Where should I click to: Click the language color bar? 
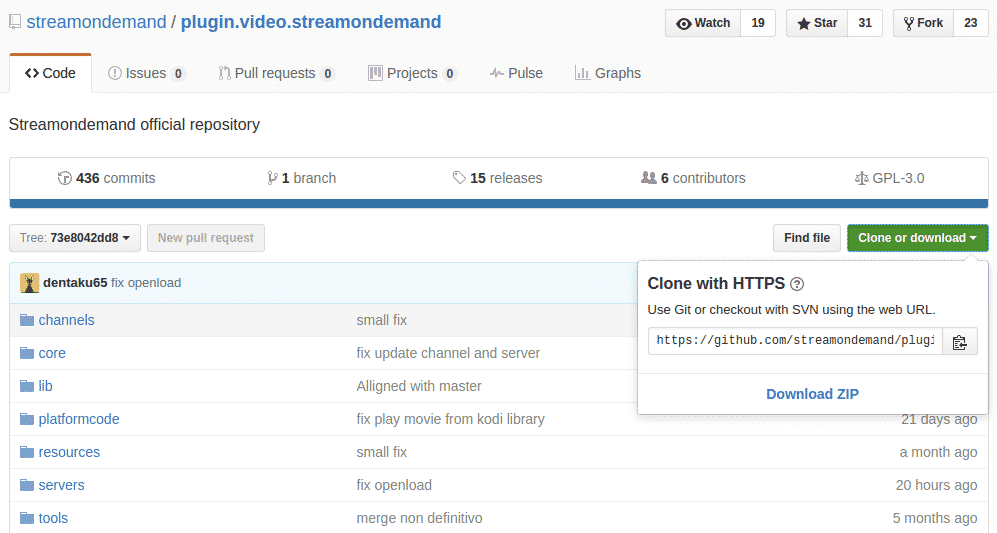pyautogui.click(x=498, y=203)
